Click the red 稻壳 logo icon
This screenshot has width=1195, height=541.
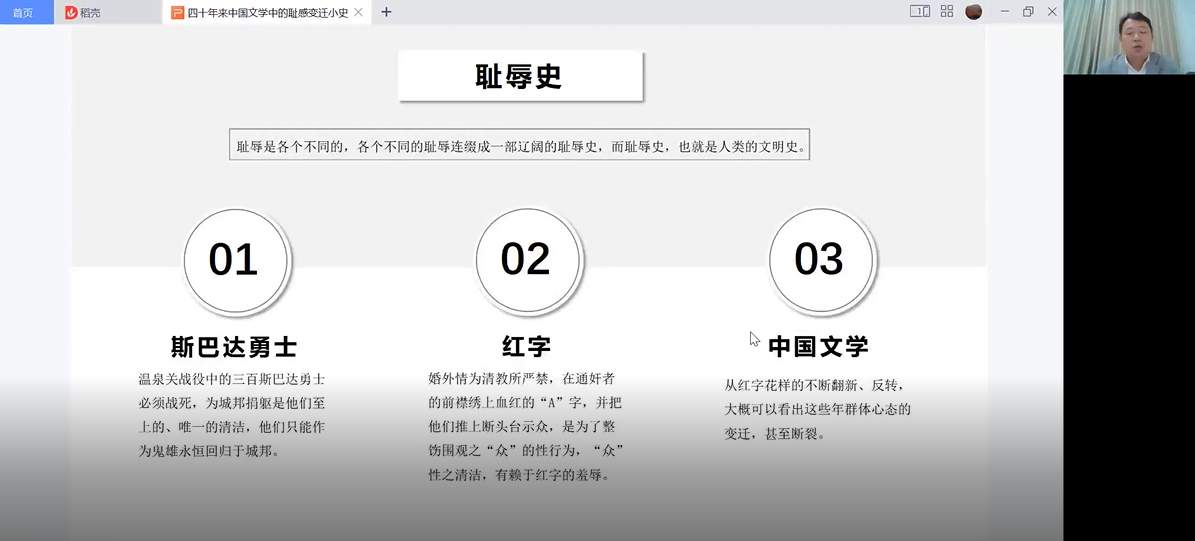(x=72, y=12)
